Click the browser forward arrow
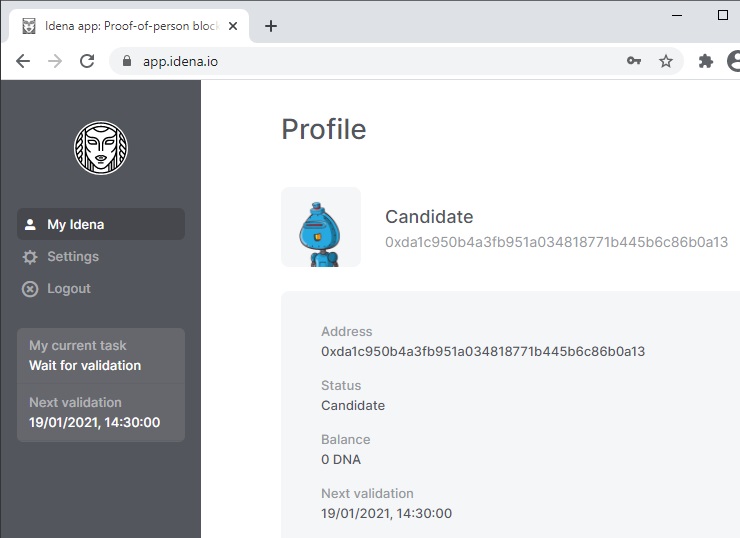 click(55, 61)
